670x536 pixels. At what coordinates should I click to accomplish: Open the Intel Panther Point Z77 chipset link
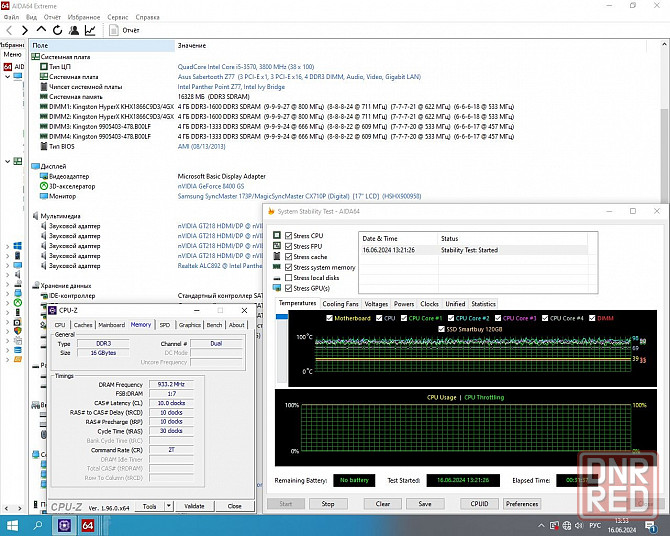point(231,87)
